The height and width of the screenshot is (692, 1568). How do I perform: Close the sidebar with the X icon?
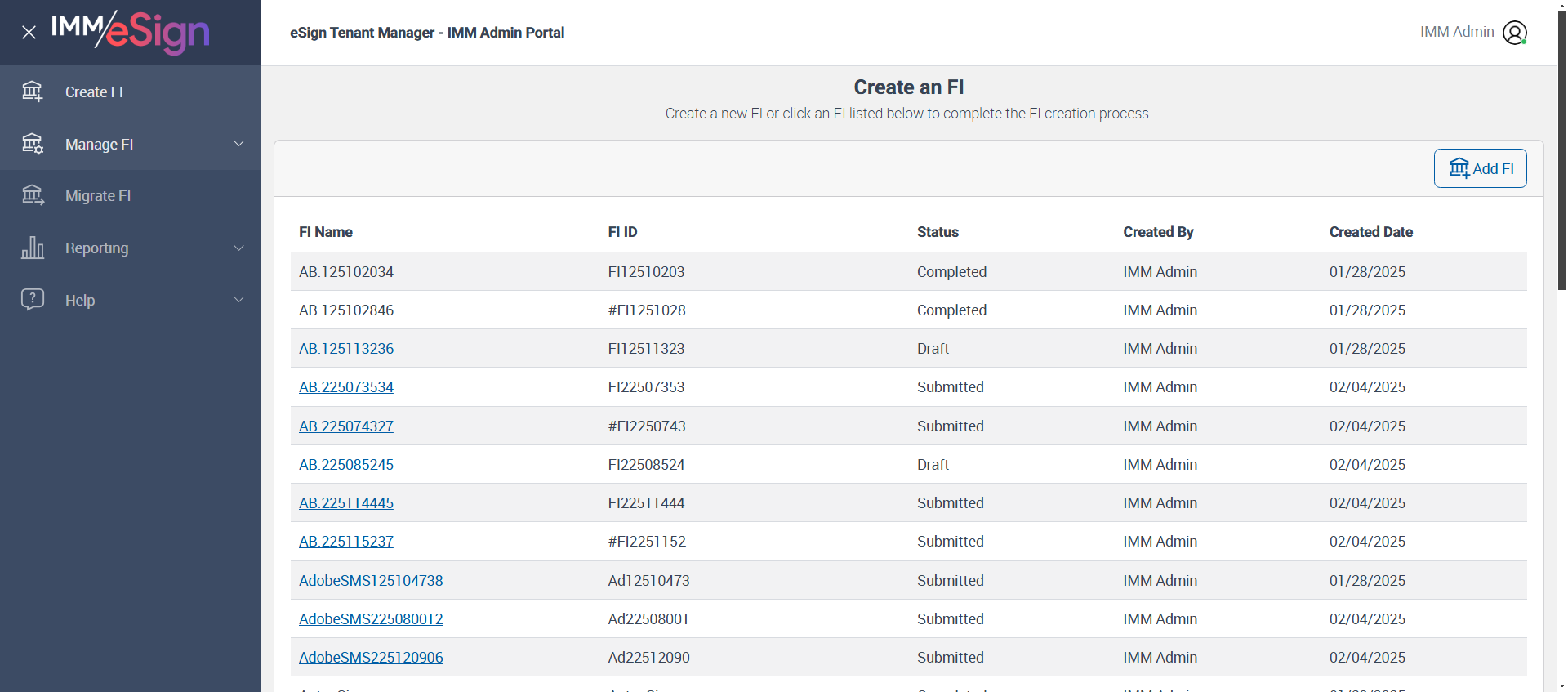[29, 33]
